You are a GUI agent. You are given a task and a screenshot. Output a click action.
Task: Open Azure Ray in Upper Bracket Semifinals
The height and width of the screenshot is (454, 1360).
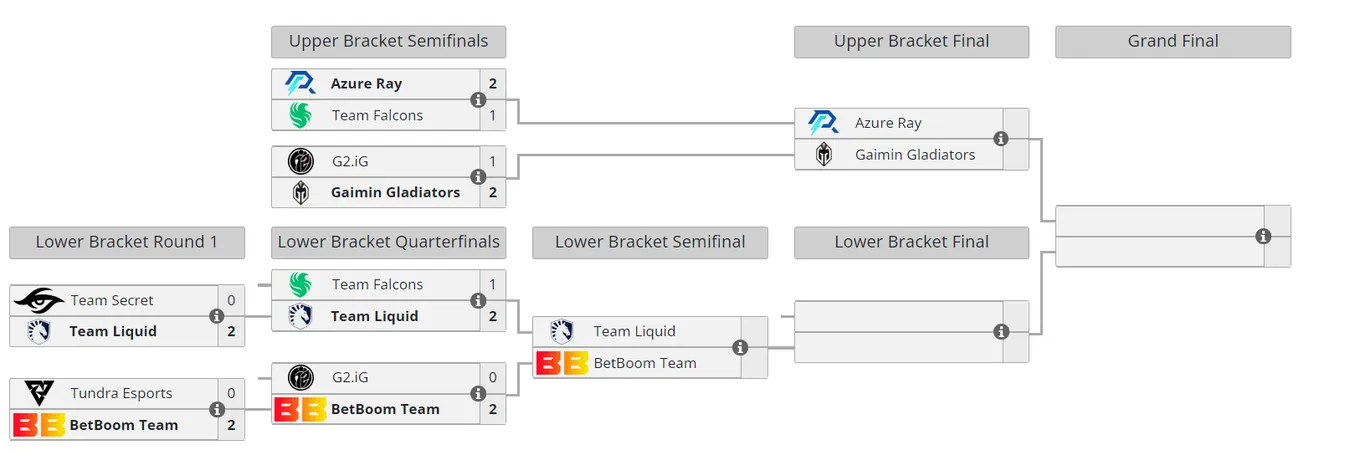366,84
